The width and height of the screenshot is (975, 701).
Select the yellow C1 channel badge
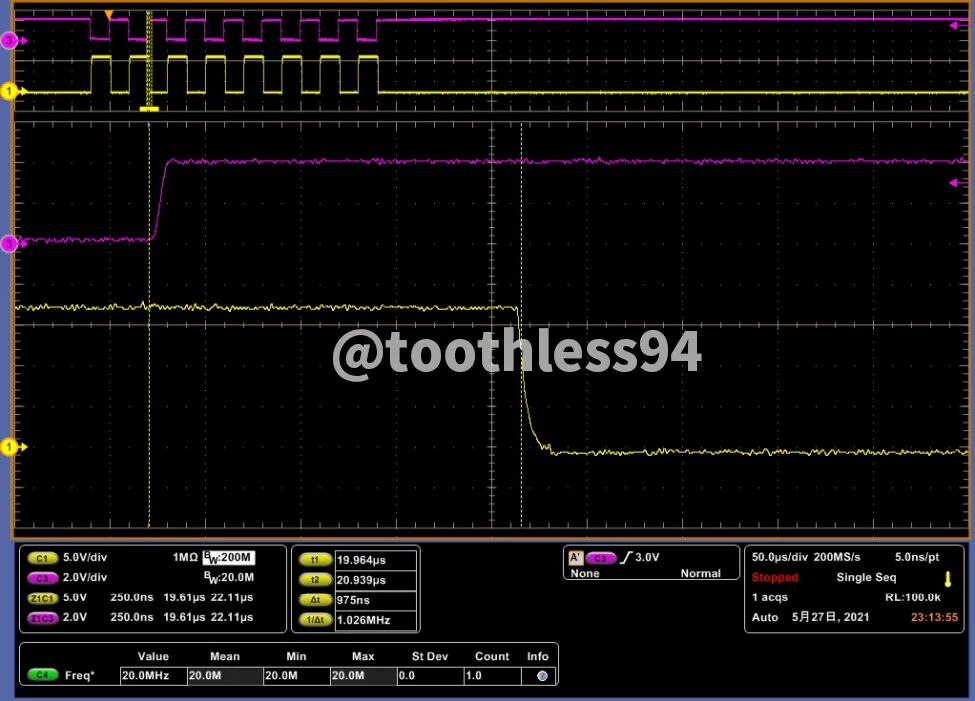42,558
